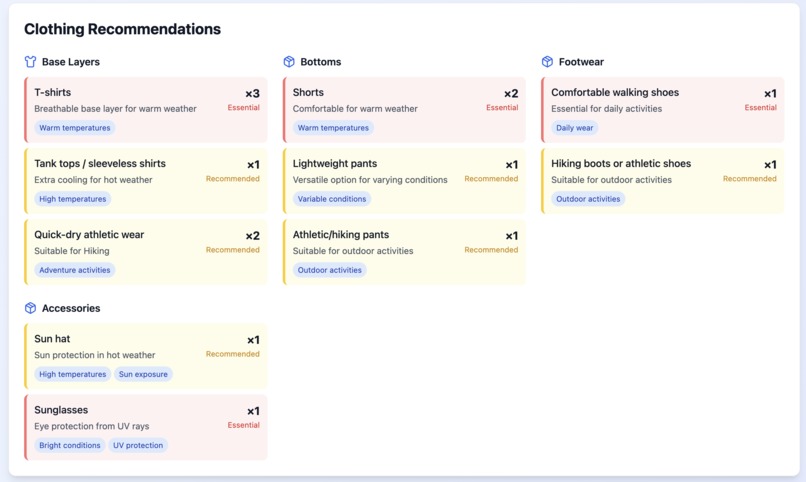Select the Lightweight pants title
This screenshot has width=806, height=482.
(335, 163)
